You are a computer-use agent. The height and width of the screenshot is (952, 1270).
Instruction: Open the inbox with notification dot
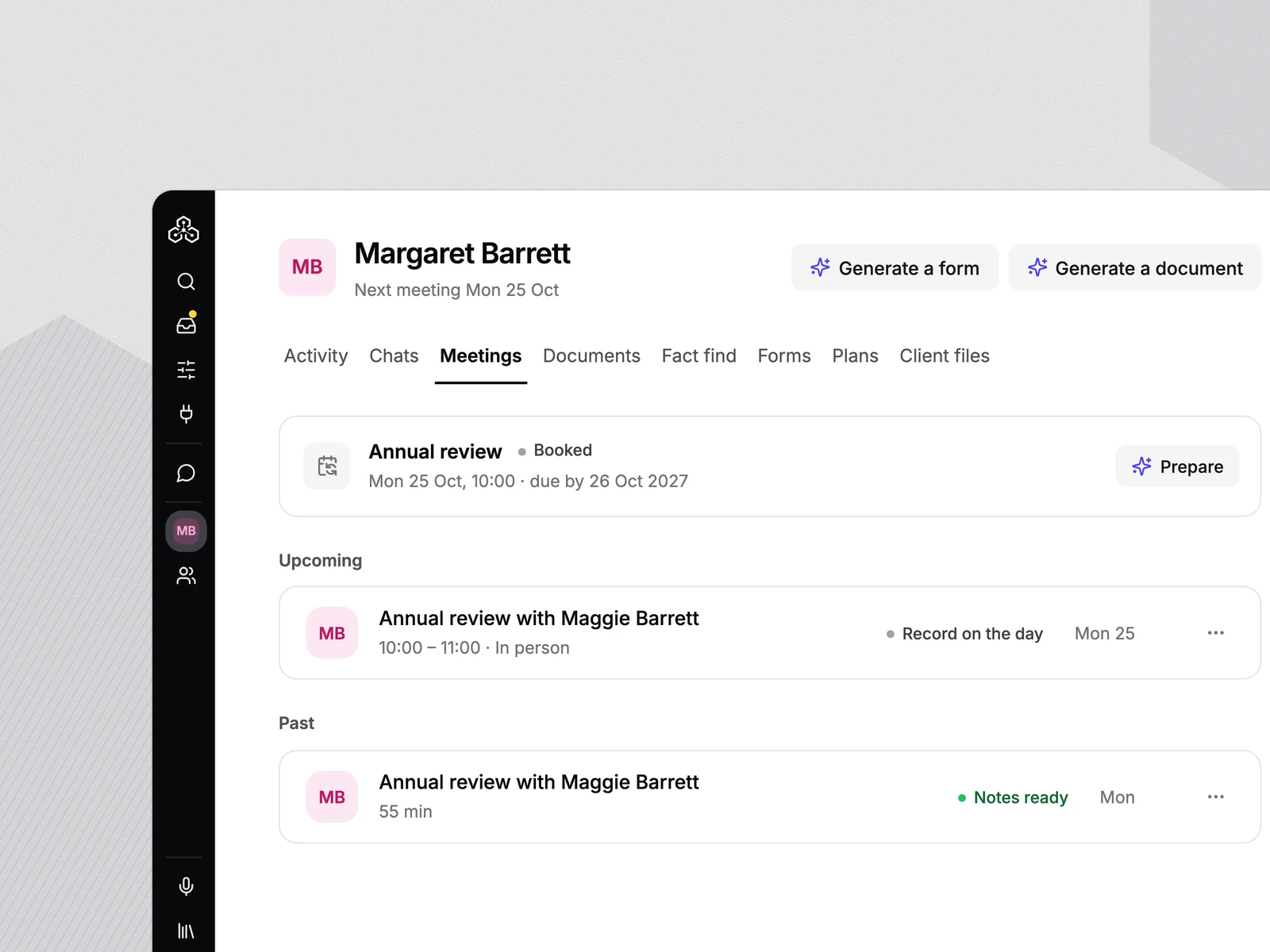pyautogui.click(x=186, y=324)
